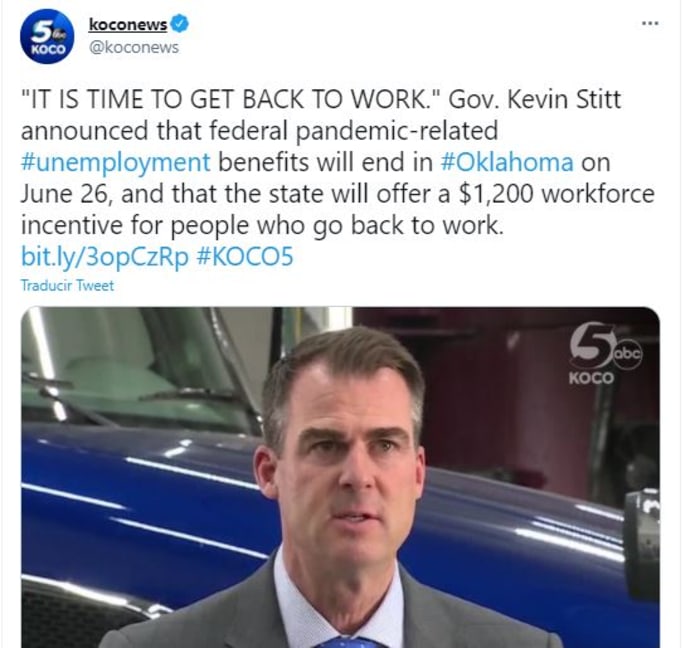Open the tweet's three-dot more menu
The height and width of the screenshot is (648, 700).
pos(650,23)
